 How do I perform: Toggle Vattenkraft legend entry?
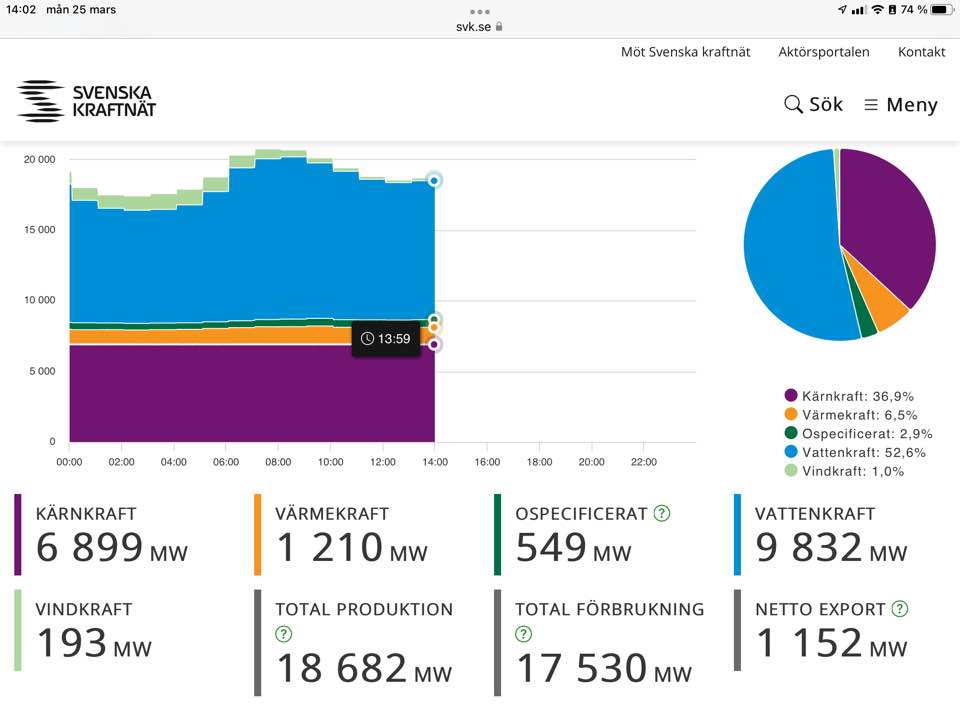(x=855, y=452)
